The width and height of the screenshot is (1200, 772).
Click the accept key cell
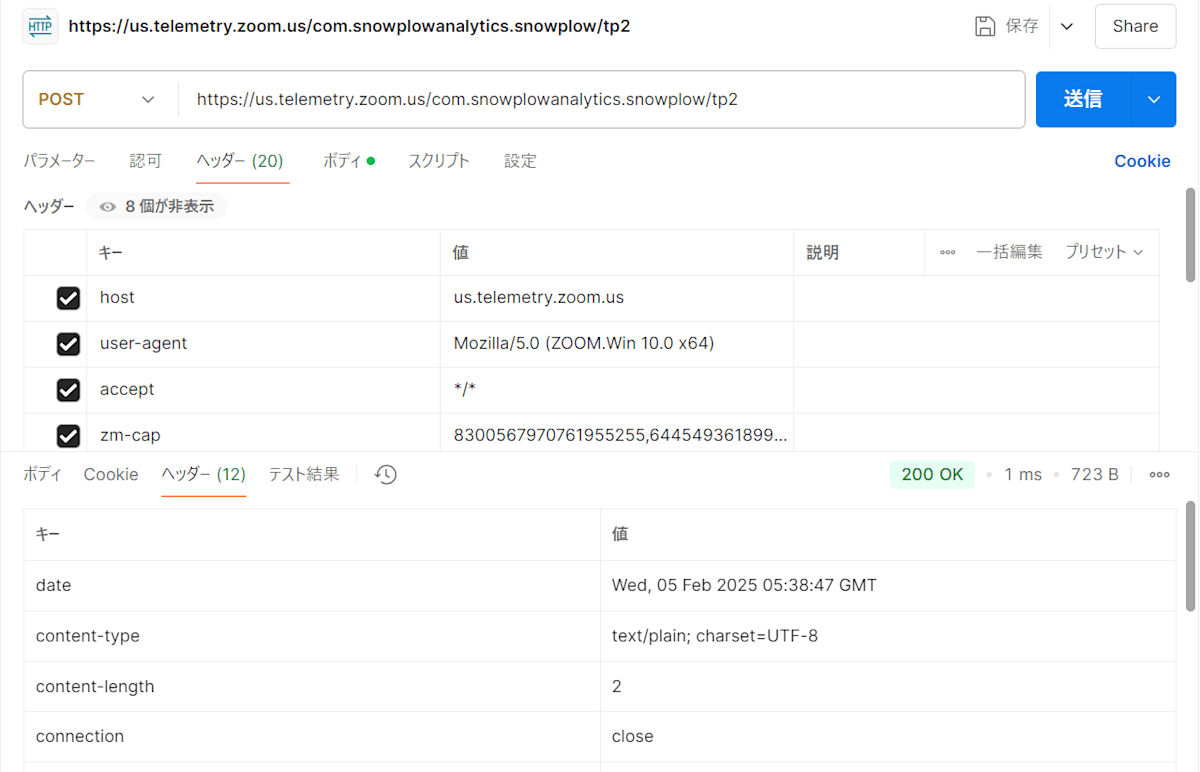click(263, 390)
